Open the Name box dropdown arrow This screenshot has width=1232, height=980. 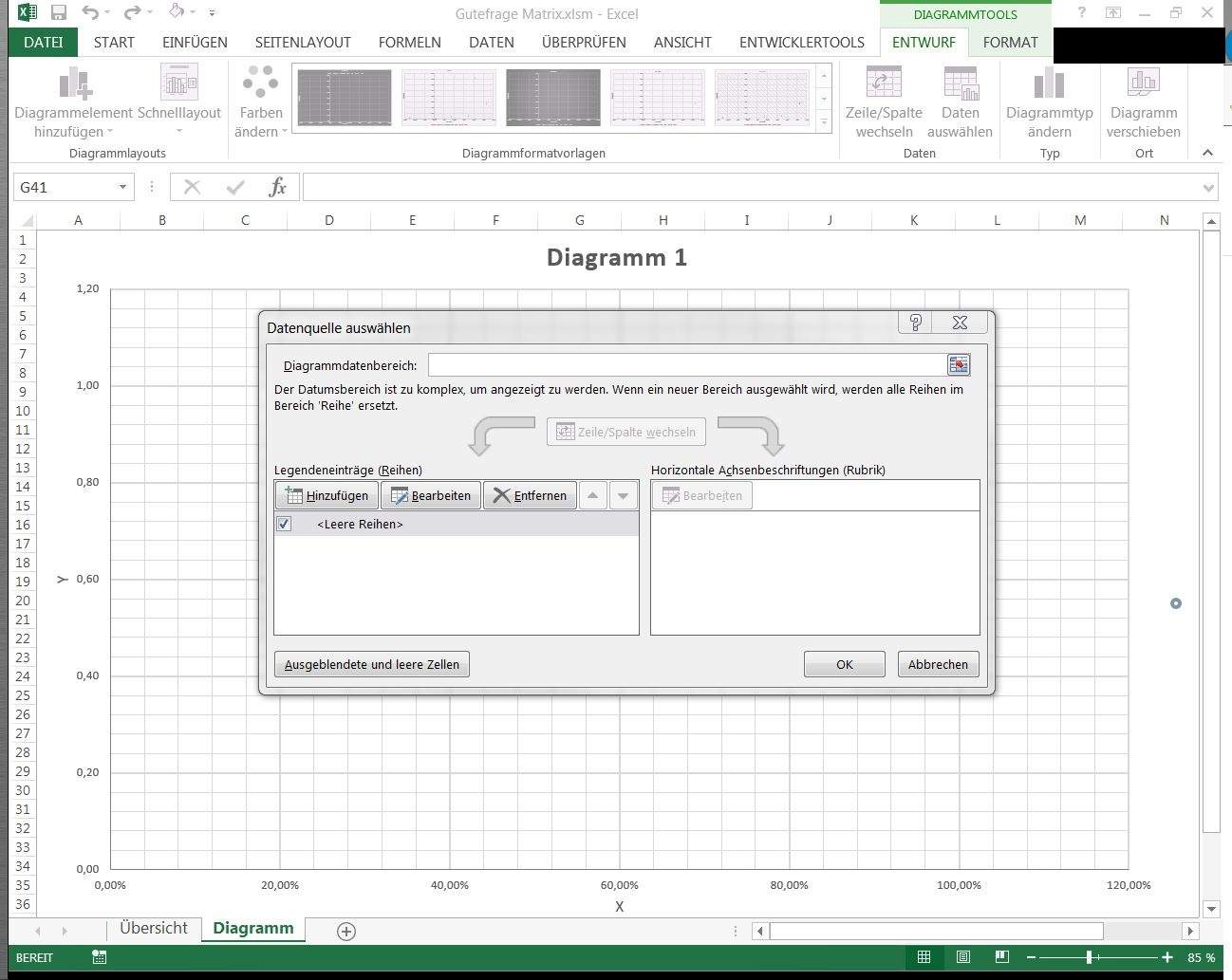tap(121, 187)
